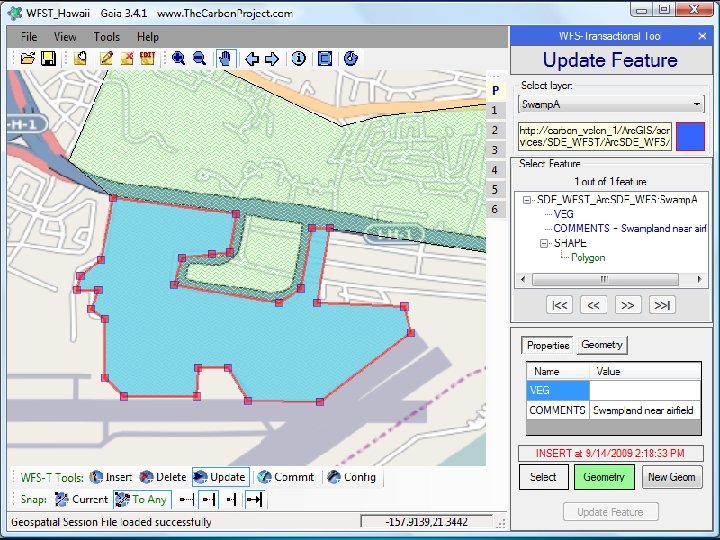The height and width of the screenshot is (540, 720).
Task: Click the open folder toolbar icon
Action: 28,58
